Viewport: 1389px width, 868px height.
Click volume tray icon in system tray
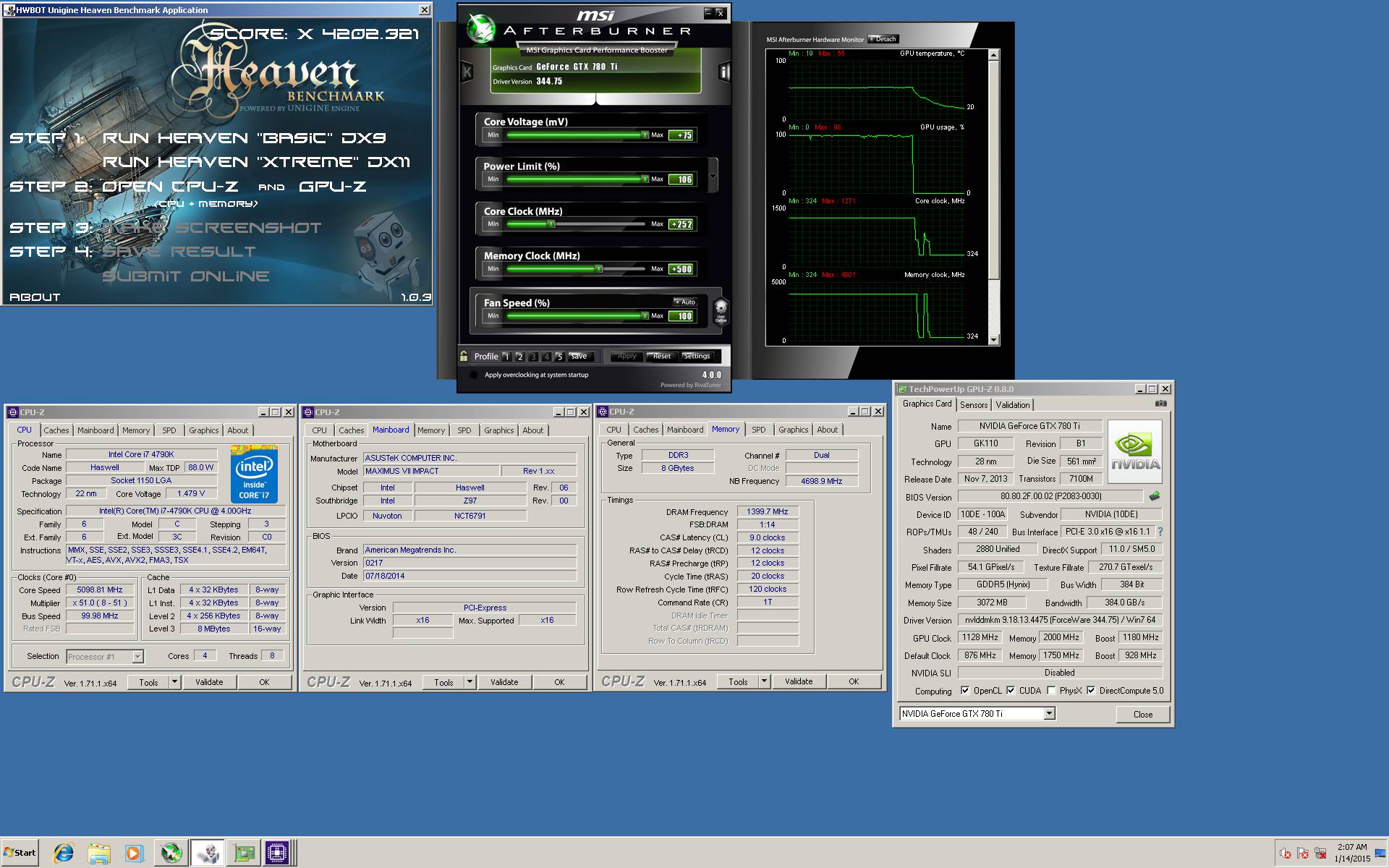point(1286,854)
